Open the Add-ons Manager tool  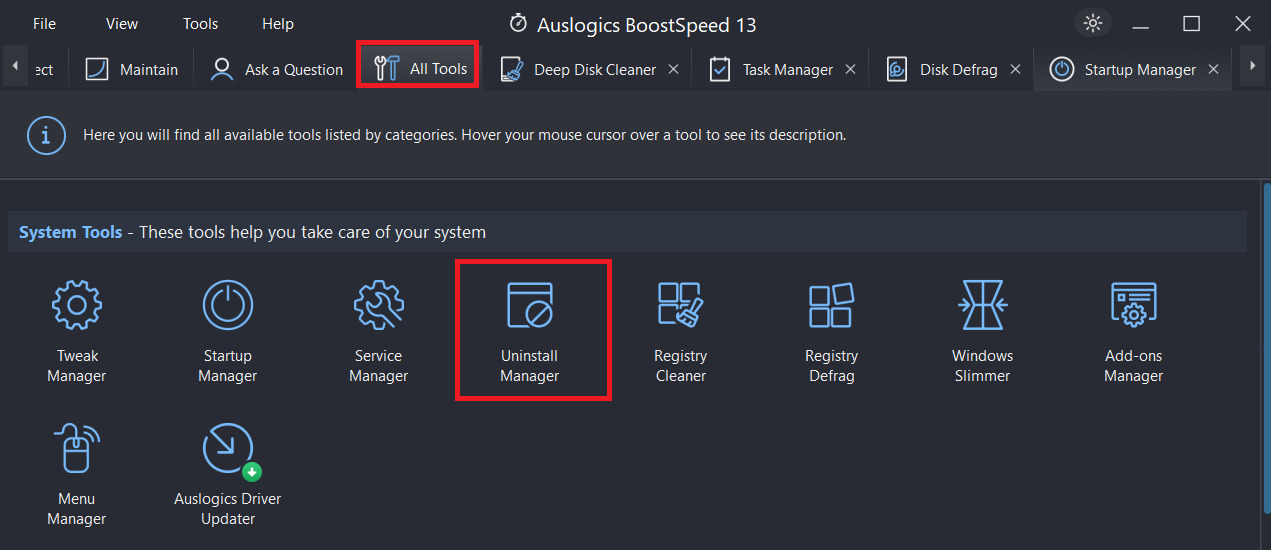click(1134, 331)
